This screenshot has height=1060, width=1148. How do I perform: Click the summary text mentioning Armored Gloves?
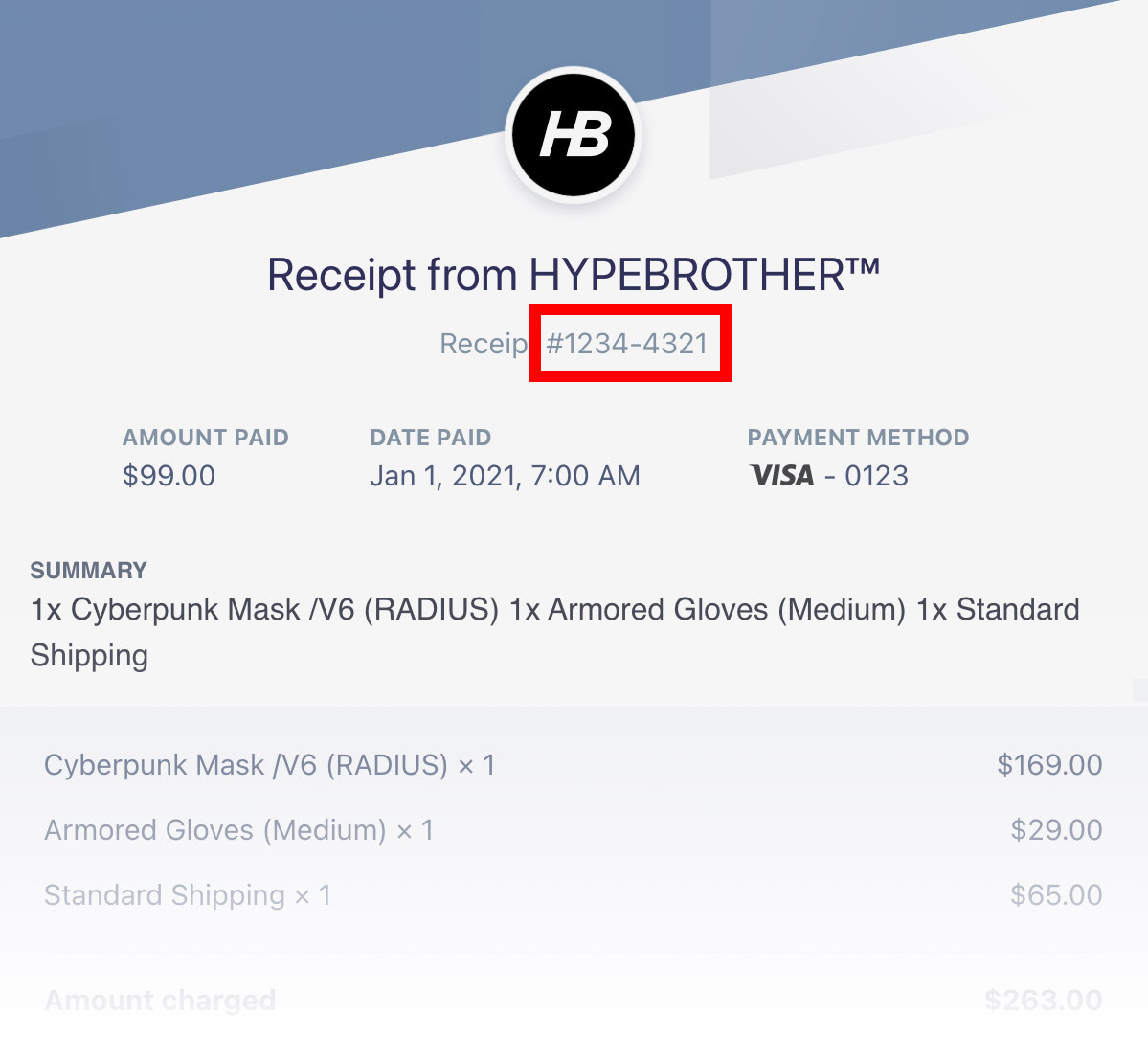(555, 633)
